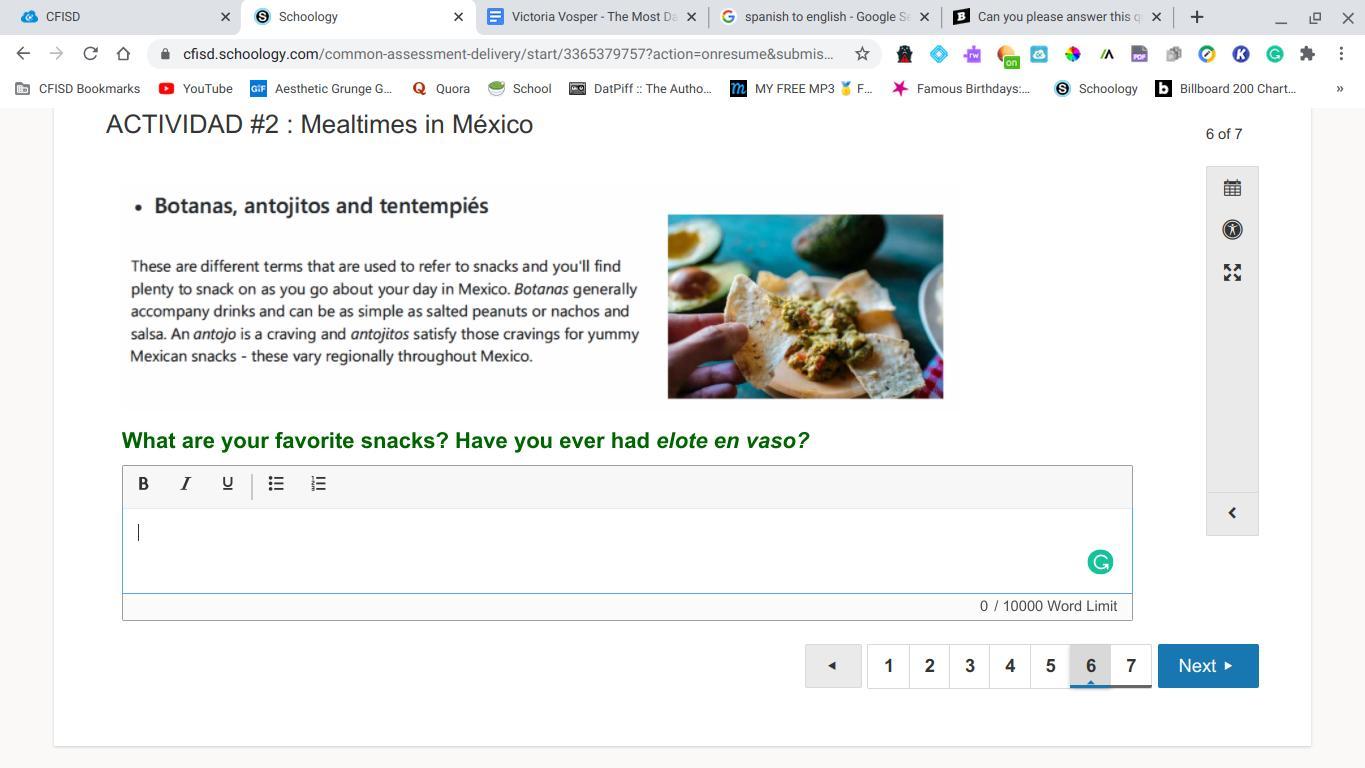Click the nachos and guacamole image
This screenshot has width=1365, height=768.
point(805,306)
